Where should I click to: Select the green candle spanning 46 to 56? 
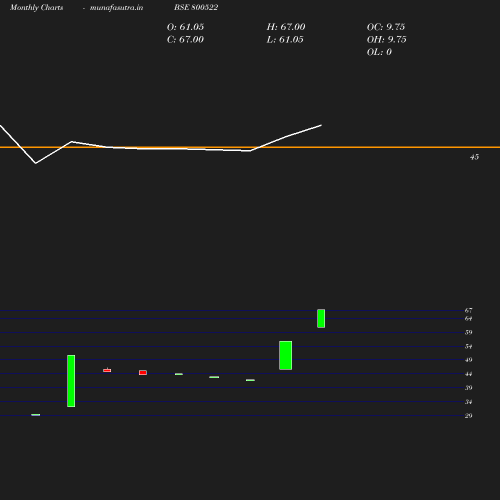coord(286,355)
